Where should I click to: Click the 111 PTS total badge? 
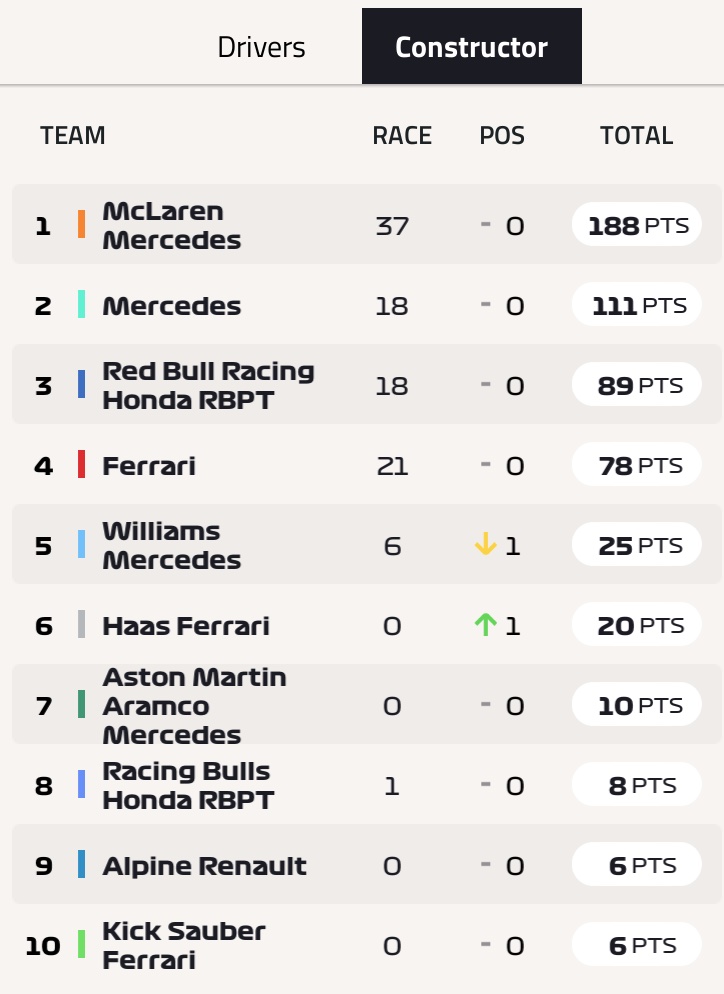(637, 304)
